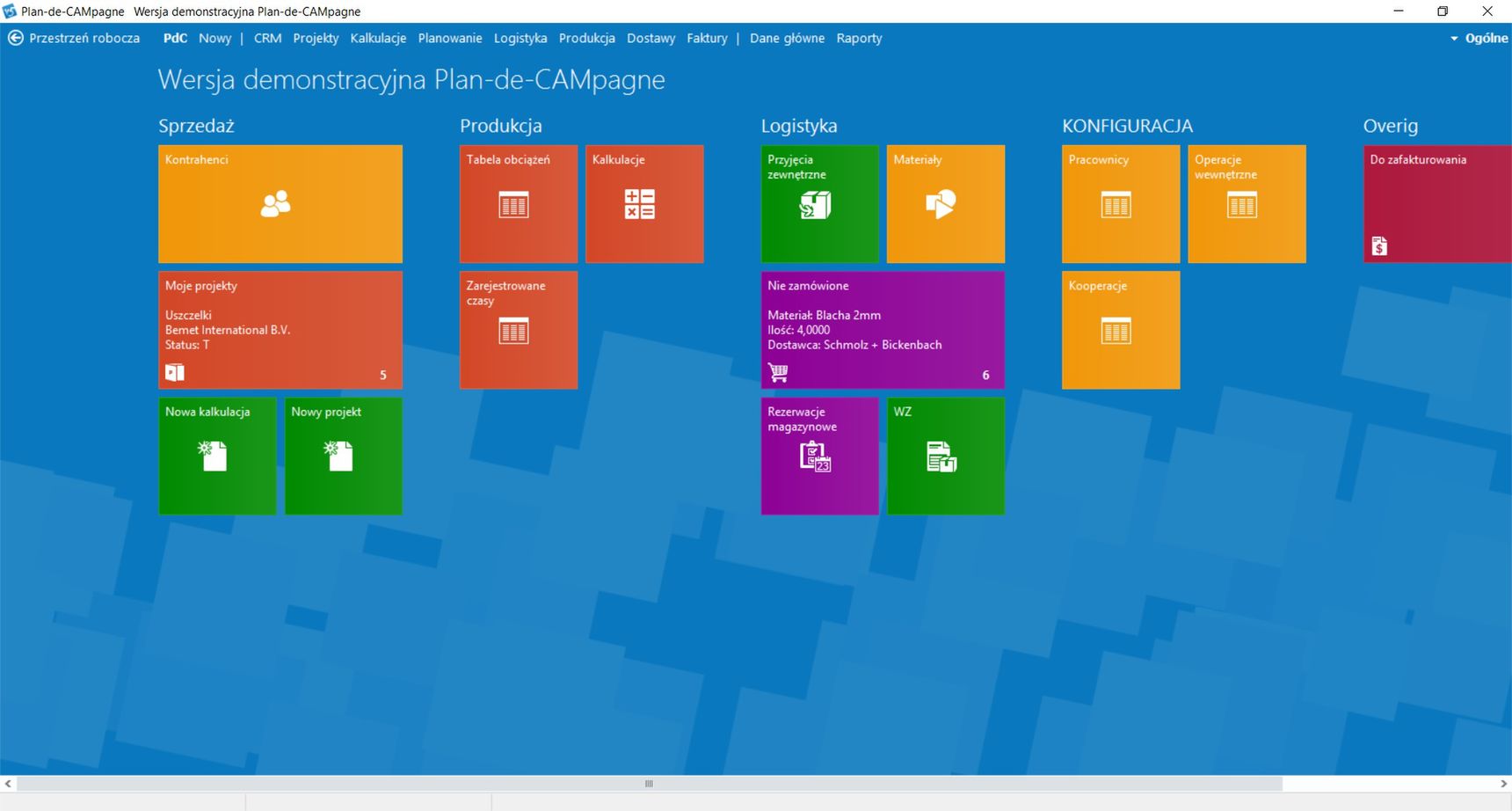
Task: Click the Nowy projekt new document icon
Action: [338, 457]
